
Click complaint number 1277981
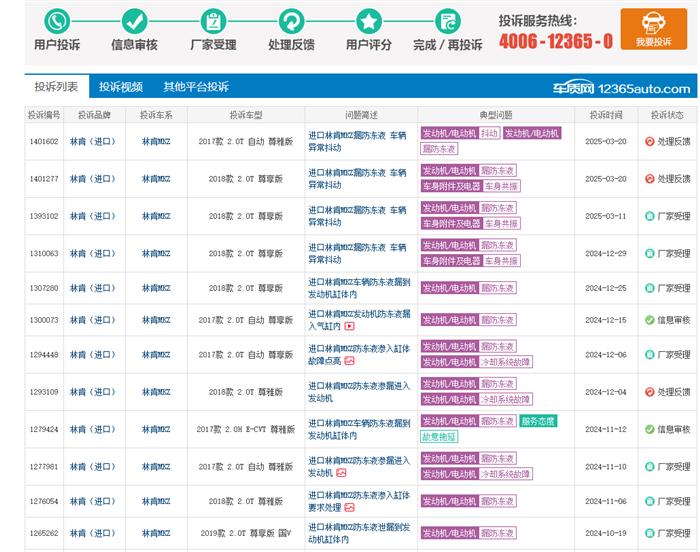pyautogui.click(x=44, y=467)
